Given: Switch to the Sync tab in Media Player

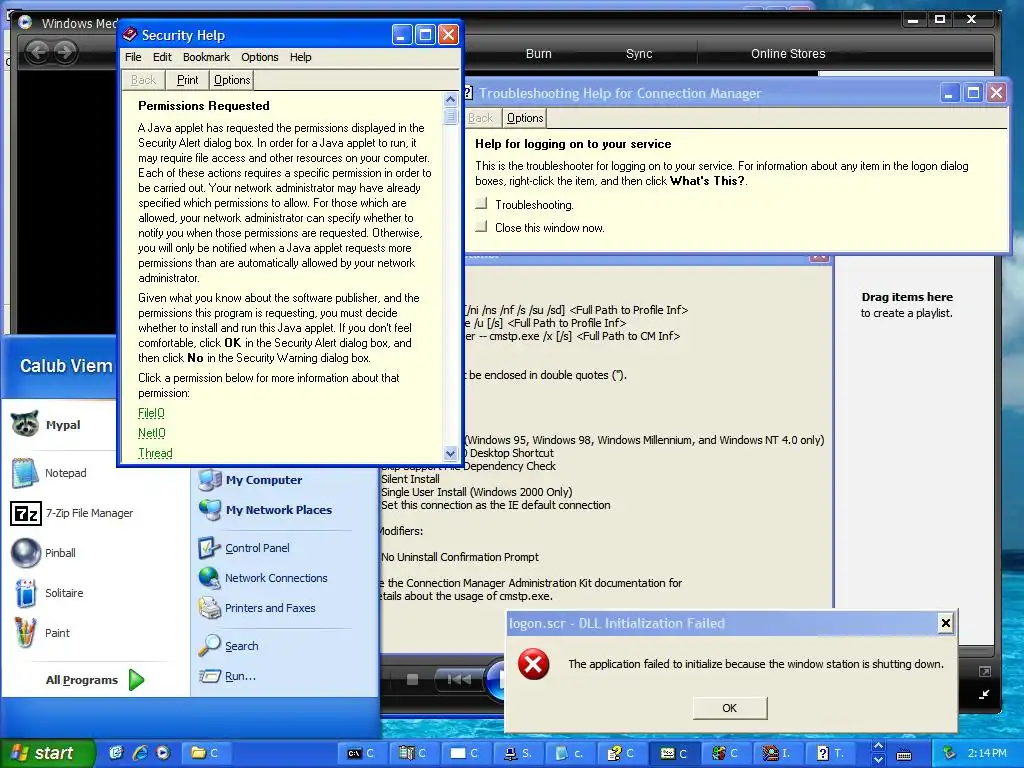Looking at the screenshot, I should click(x=639, y=54).
